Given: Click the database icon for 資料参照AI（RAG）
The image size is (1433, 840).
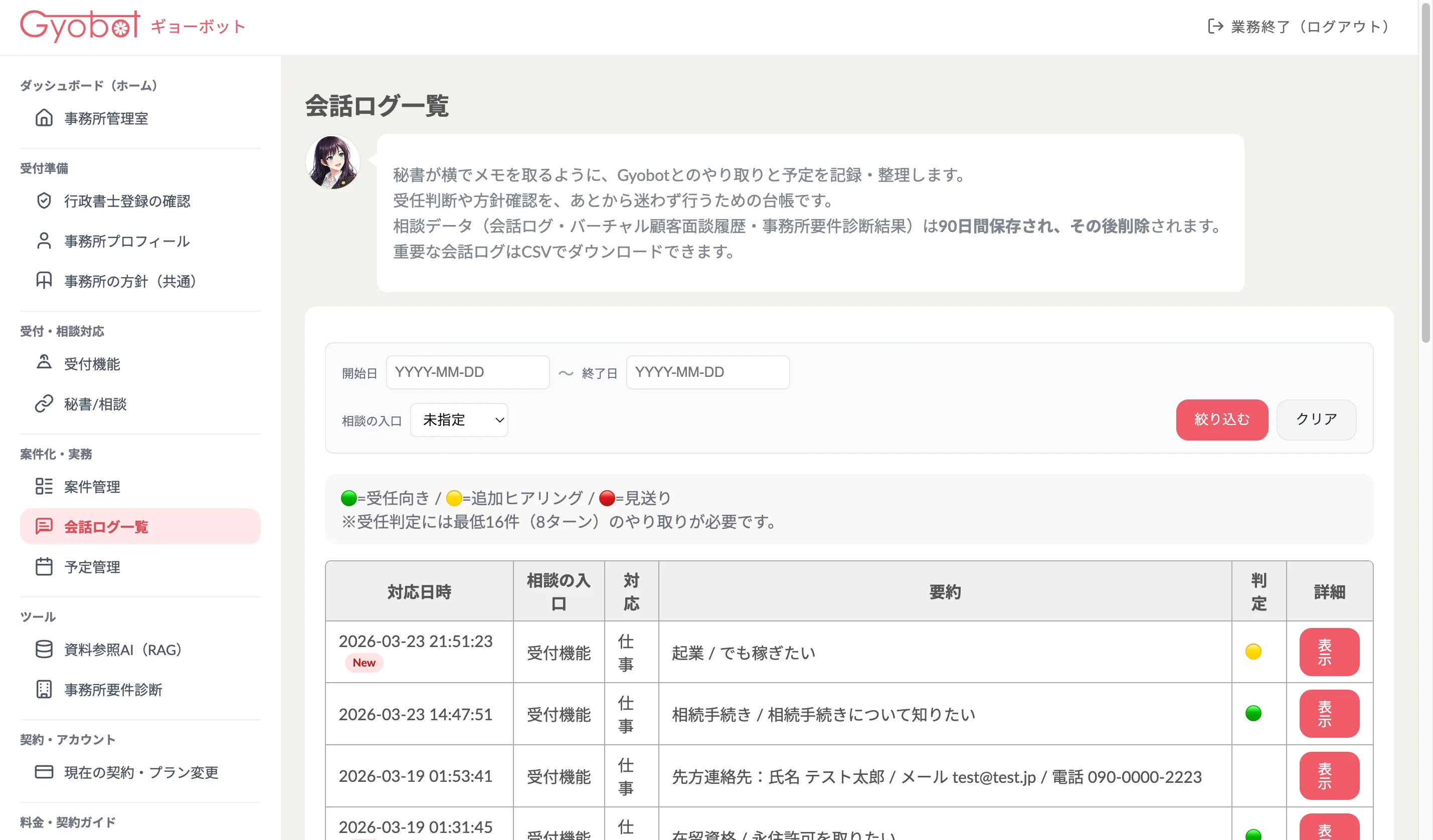Looking at the screenshot, I should (44, 649).
